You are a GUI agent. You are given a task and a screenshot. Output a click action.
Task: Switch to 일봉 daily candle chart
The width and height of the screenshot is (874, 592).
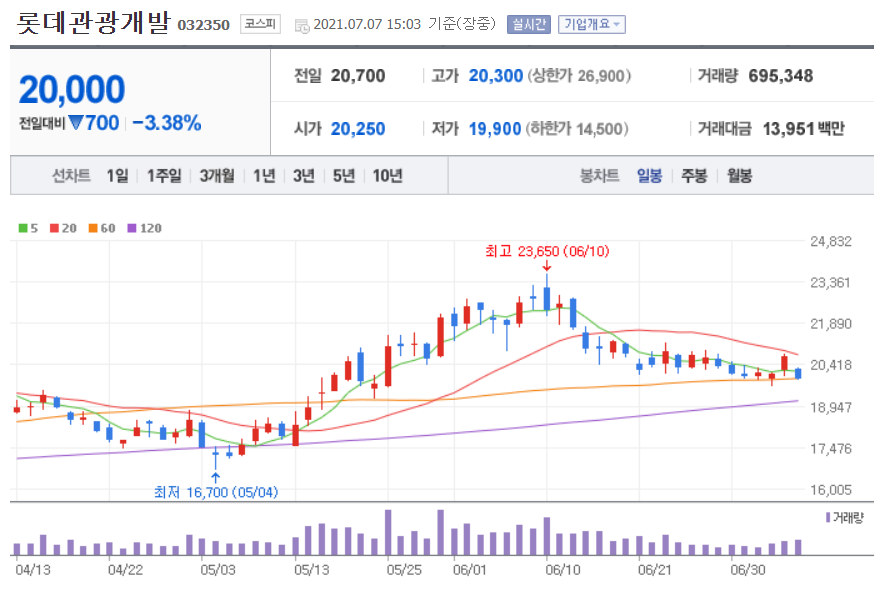click(x=649, y=176)
